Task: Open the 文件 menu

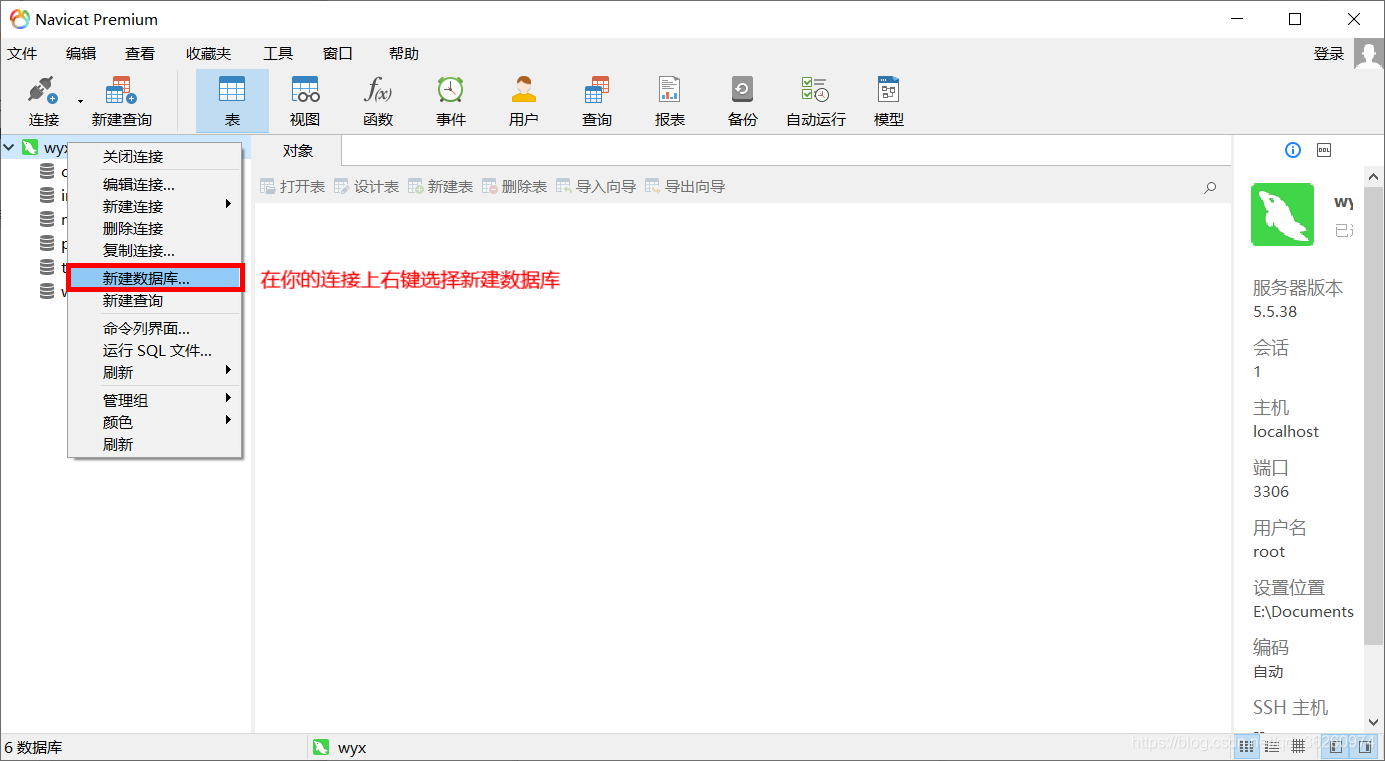Action: click(x=22, y=54)
